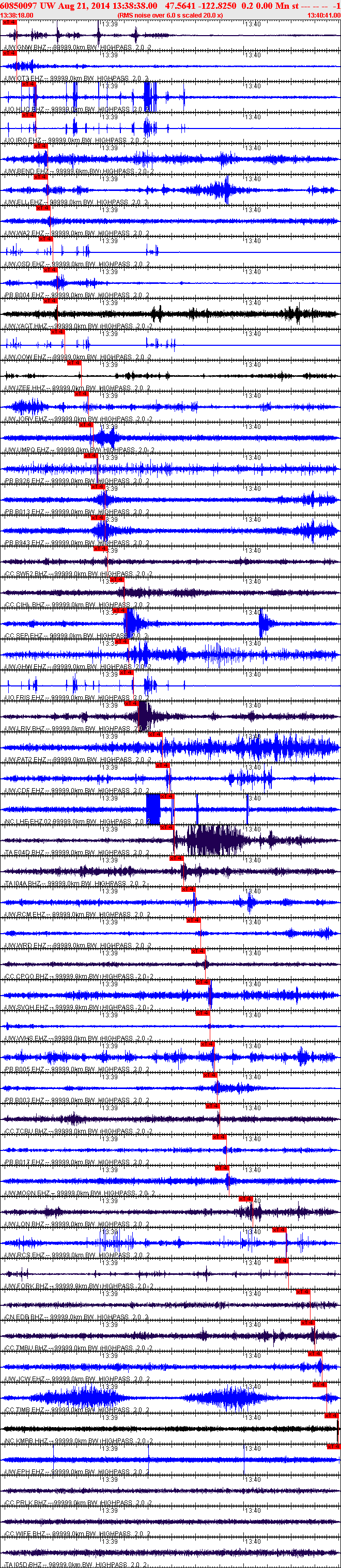The image size is (341, 1568).
Task: Select the UW GHW EHZ station label
Action: tap(78, 667)
